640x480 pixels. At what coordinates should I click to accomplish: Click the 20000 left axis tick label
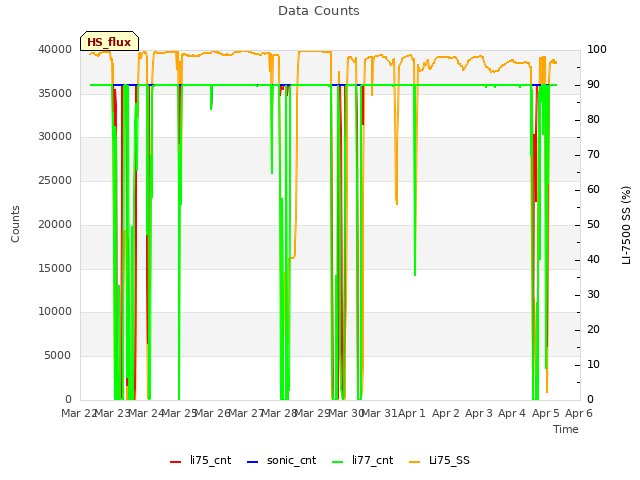[55, 225]
